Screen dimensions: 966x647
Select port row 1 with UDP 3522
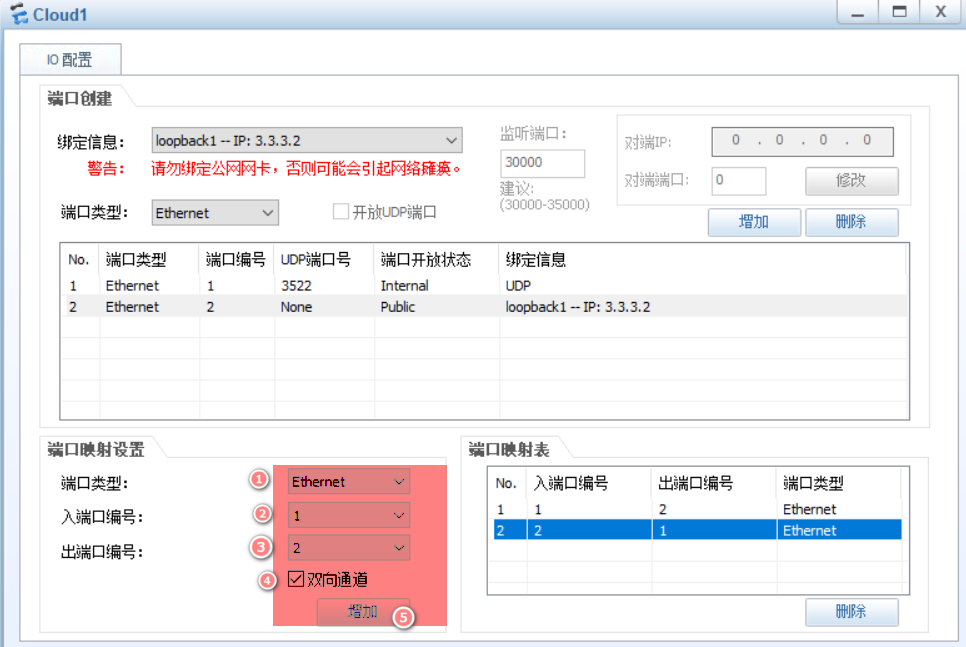[484, 285]
